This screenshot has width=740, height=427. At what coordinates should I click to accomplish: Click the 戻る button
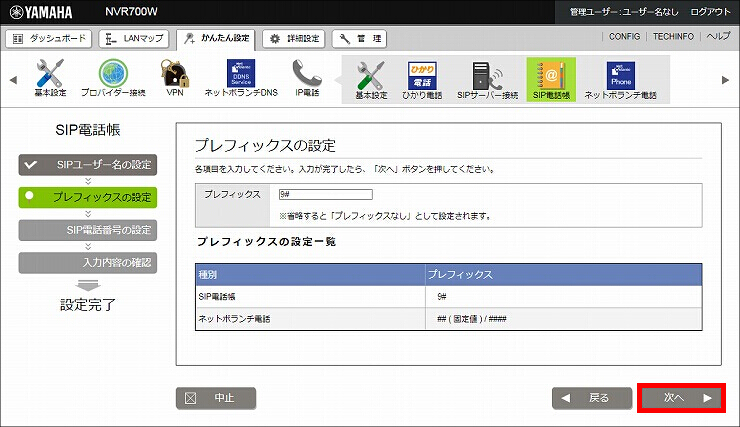592,398
